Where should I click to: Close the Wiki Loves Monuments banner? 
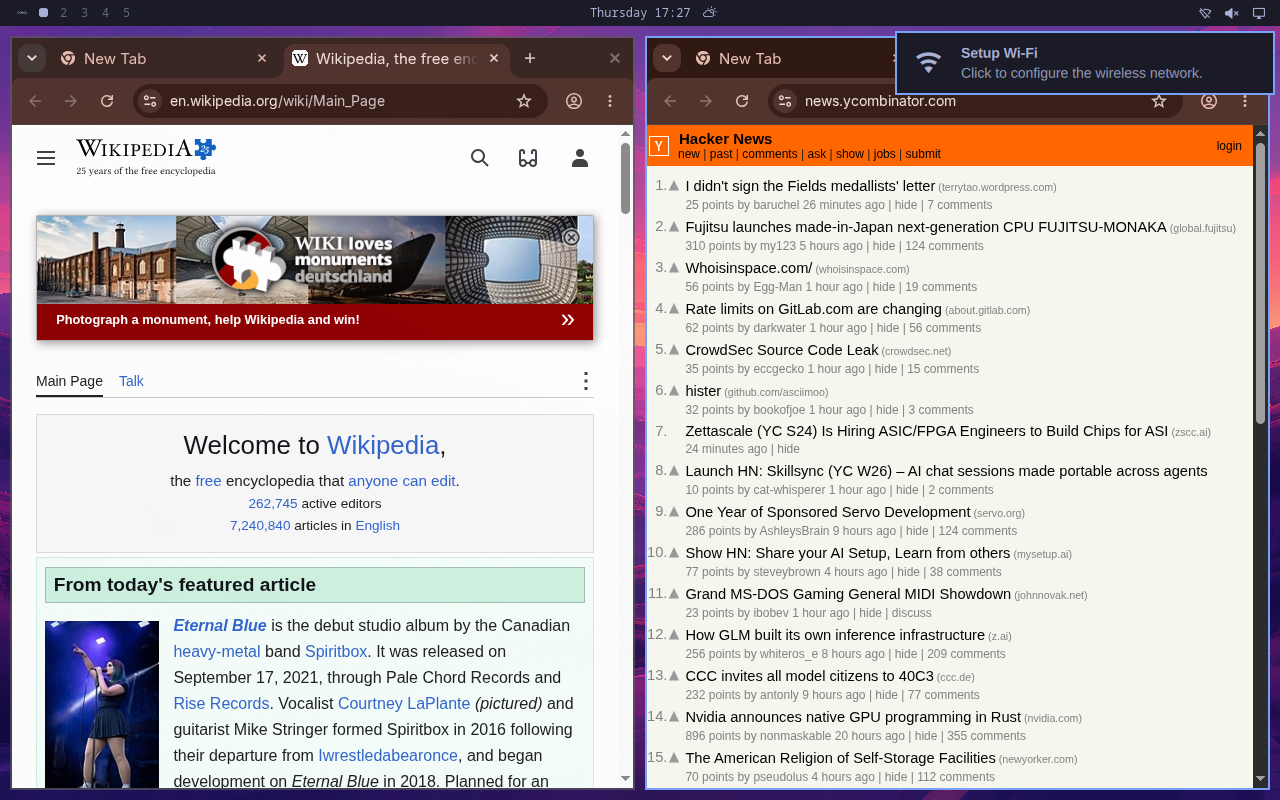click(571, 237)
